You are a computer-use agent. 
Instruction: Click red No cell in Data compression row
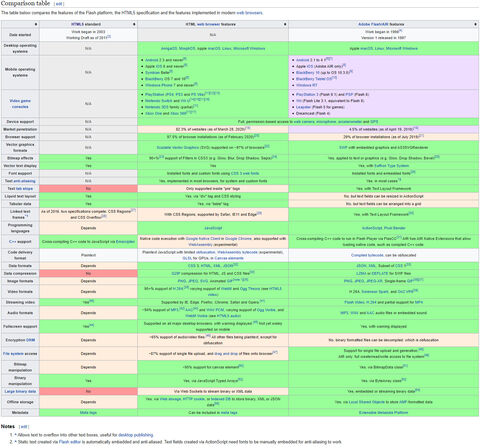click(88, 274)
